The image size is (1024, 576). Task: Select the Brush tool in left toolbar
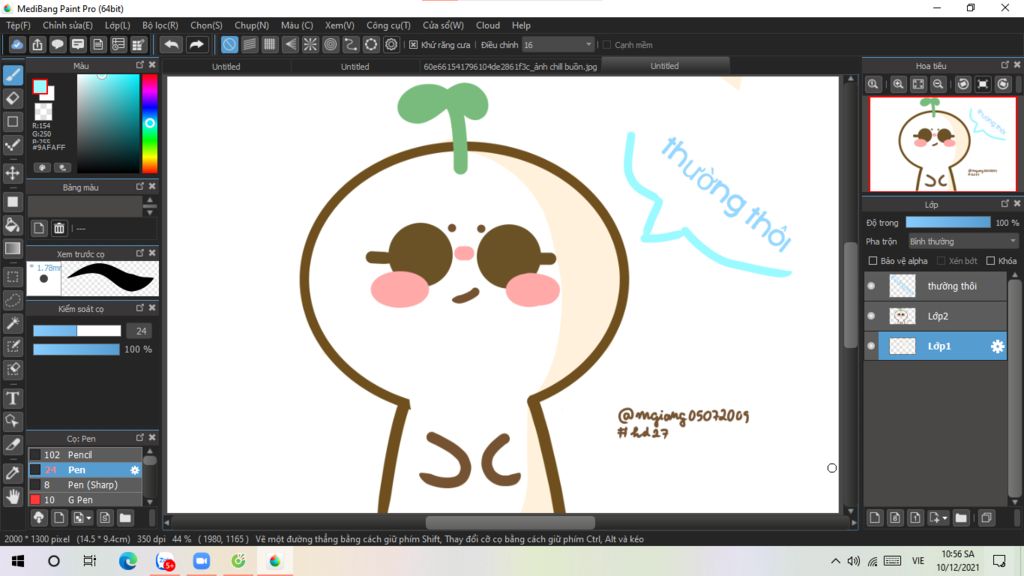[x=12, y=75]
